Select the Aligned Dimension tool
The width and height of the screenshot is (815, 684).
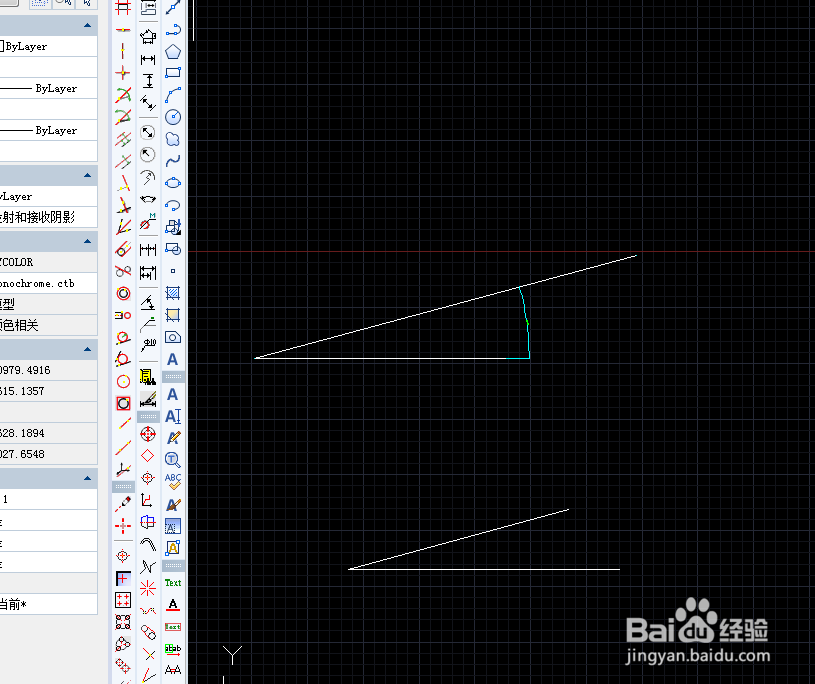coord(148,103)
